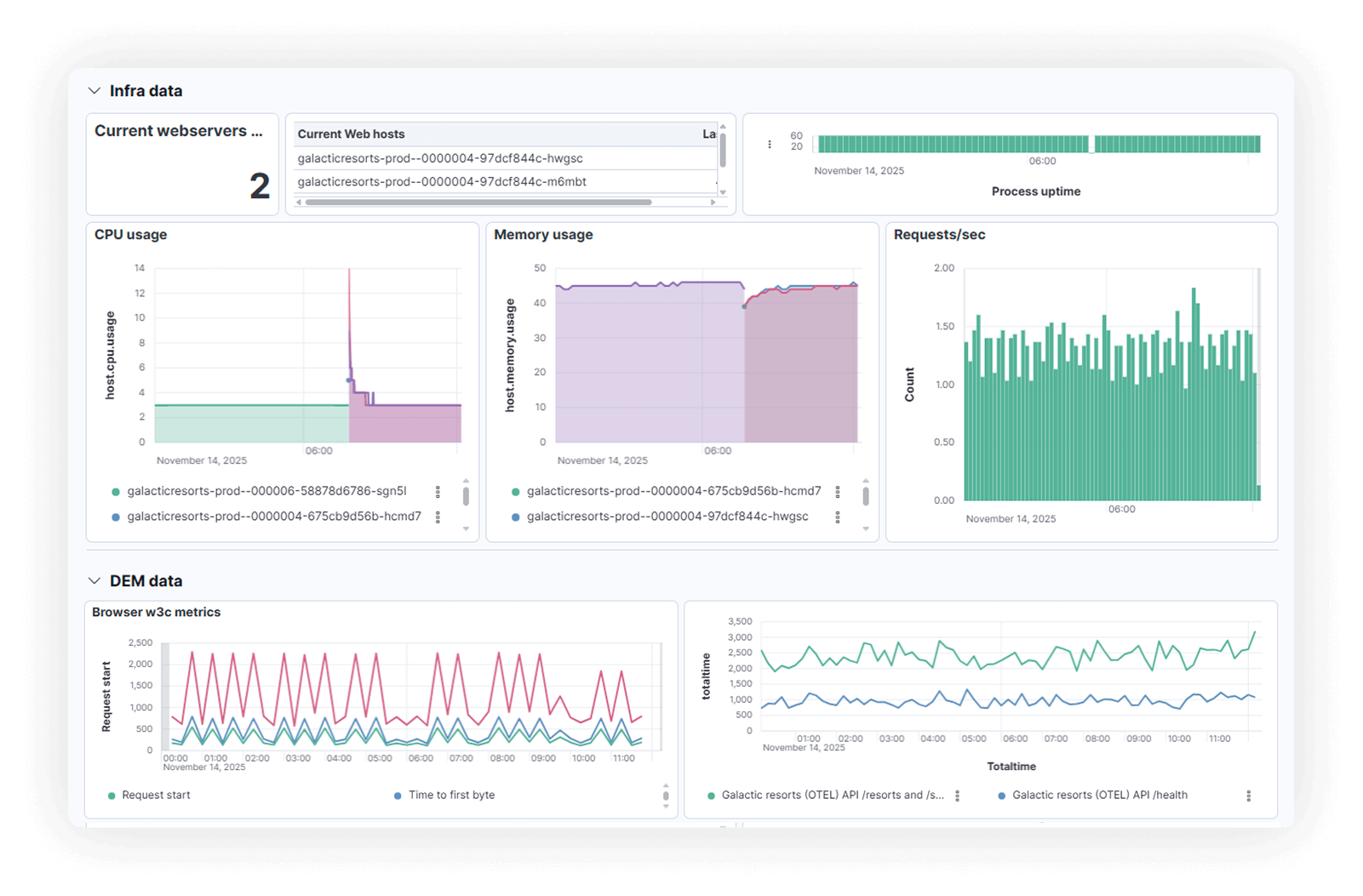Image resolution: width=1363 pixels, height=896 pixels.
Task: Click the green color dot for Request start
Action: pyautogui.click(x=111, y=795)
